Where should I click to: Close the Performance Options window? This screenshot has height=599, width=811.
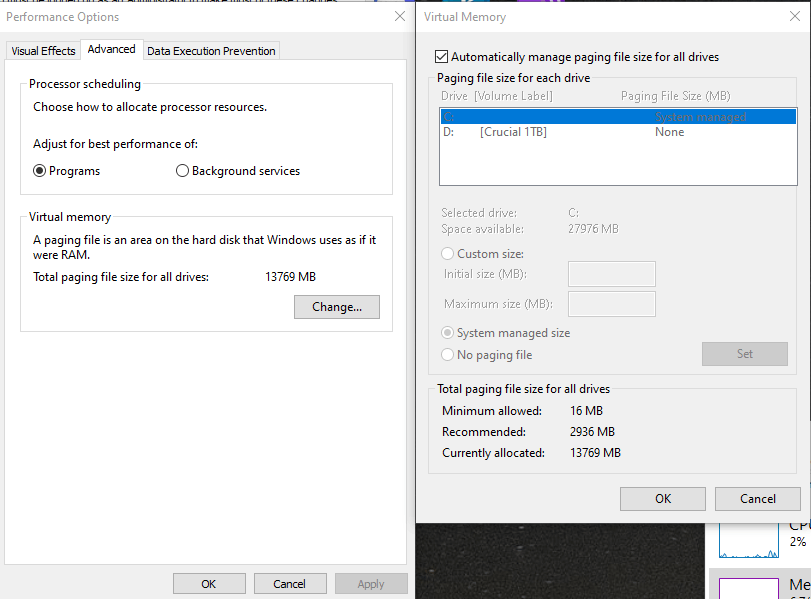(x=400, y=17)
